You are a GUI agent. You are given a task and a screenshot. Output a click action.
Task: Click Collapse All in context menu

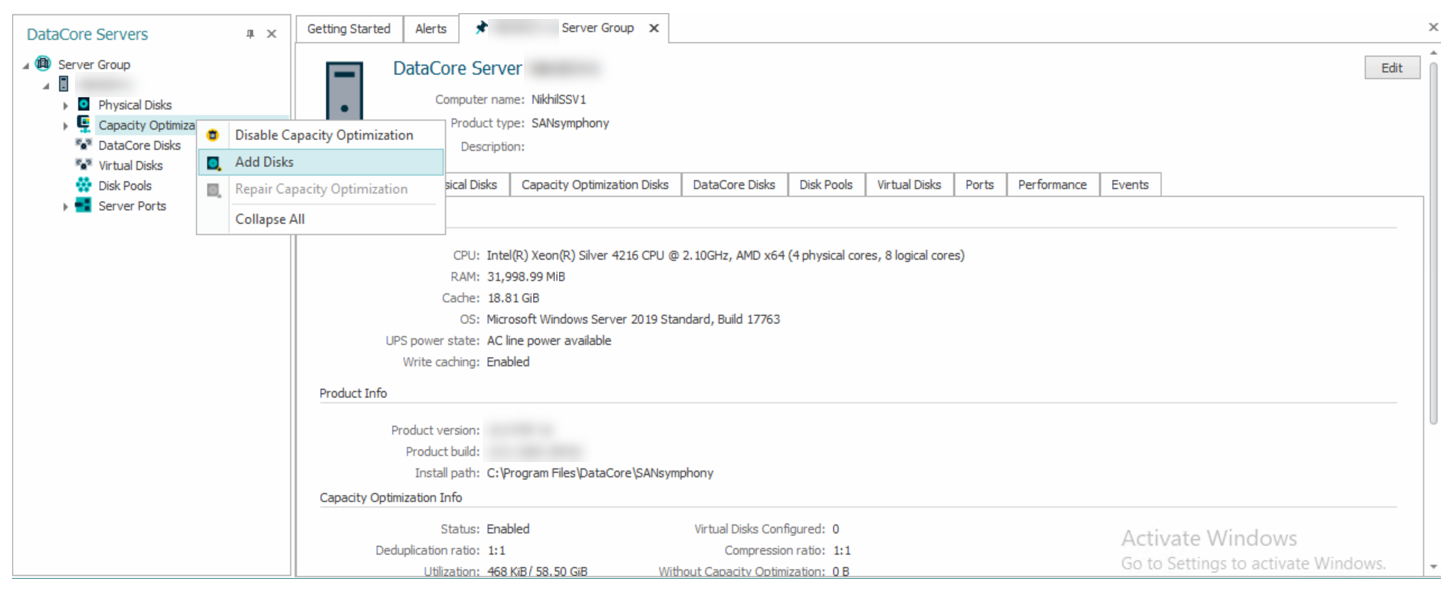coord(269,219)
